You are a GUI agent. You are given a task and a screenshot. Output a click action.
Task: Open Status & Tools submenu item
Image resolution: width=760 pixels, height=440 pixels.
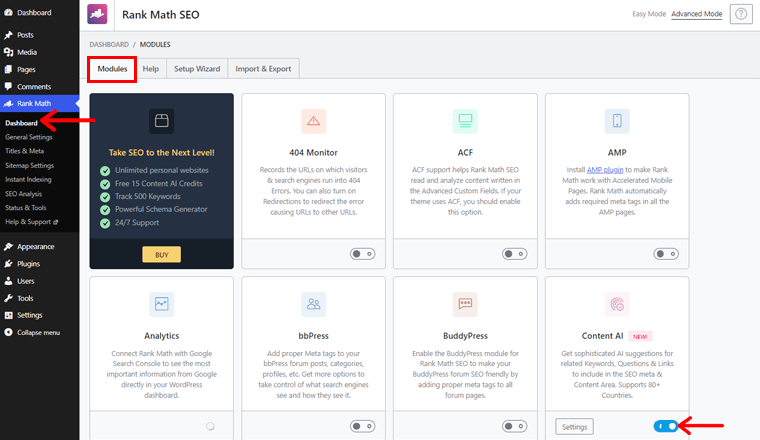point(26,207)
